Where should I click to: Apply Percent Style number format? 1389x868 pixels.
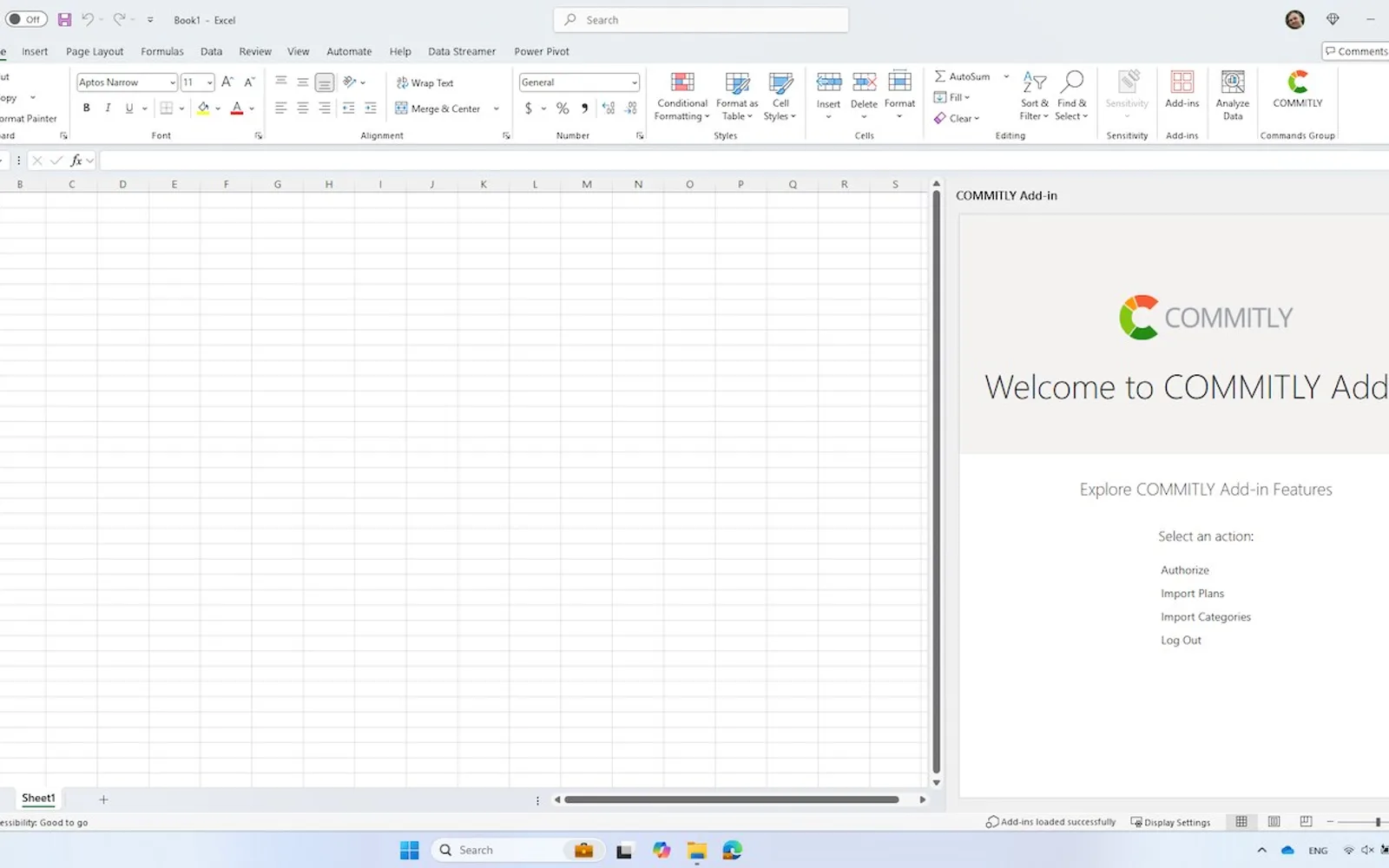pos(563,108)
